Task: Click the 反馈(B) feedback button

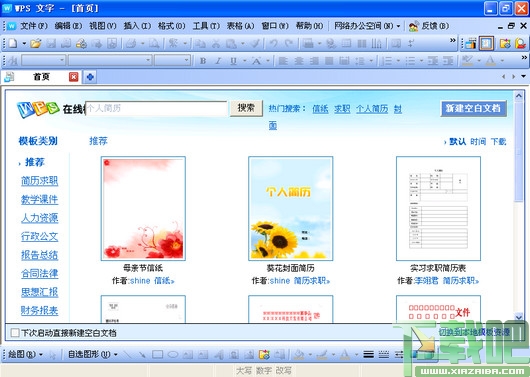Action: pyautogui.click(x=429, y=26)
